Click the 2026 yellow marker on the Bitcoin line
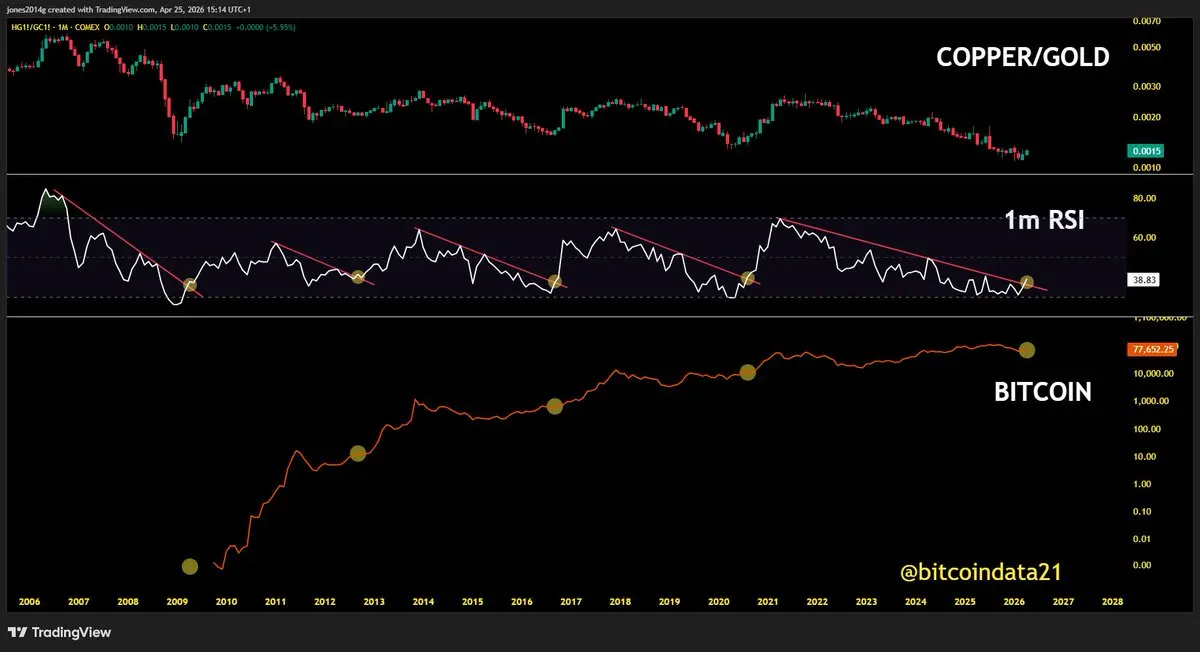1200x652 pixels. pyautogui.click(x=1027, y=350)
